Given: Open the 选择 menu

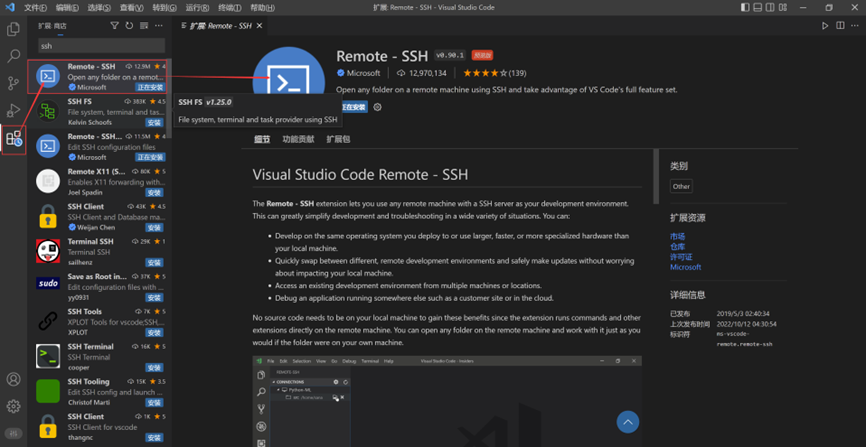Looking at the screenshot, I should [99, 8].
